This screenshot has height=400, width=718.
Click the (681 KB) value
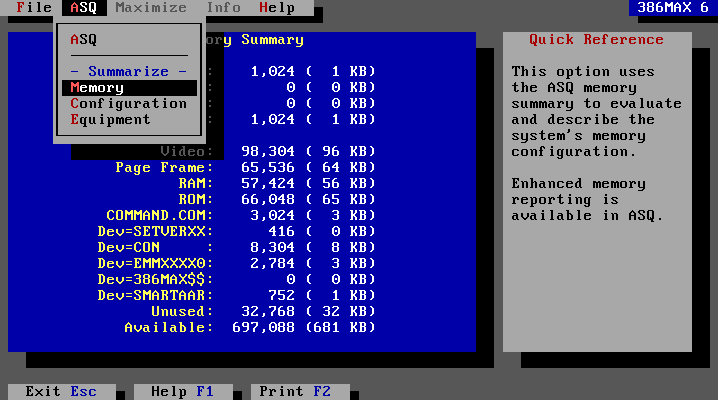pos(340,328)
